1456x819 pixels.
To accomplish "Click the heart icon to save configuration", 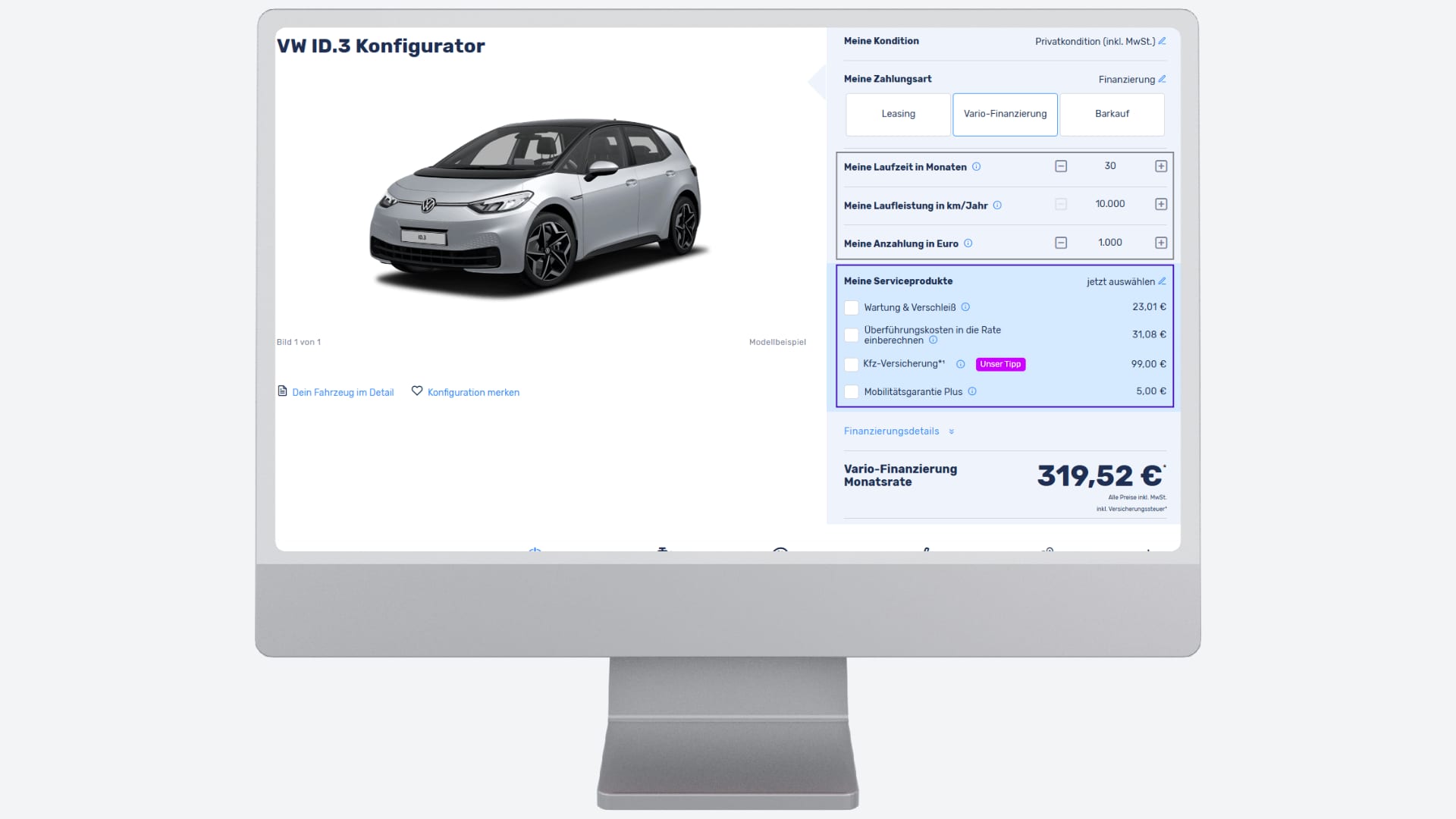I will 417,391.
